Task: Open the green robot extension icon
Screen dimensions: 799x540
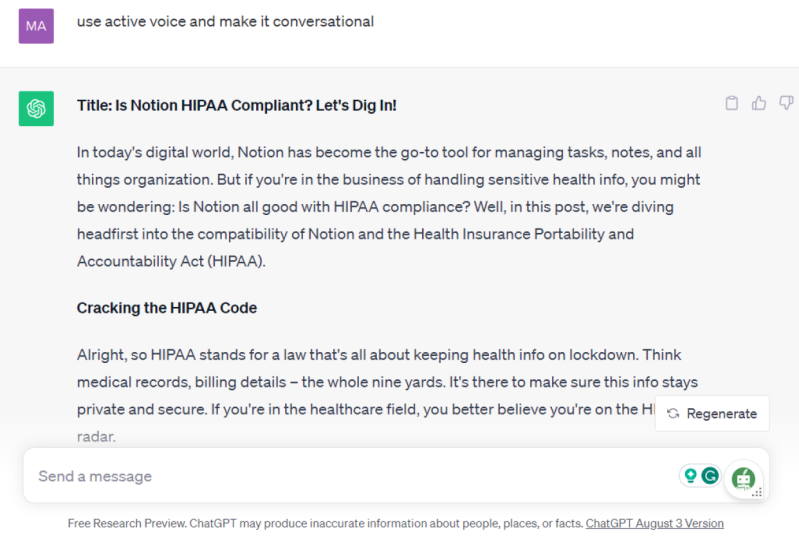Action: 743,479
